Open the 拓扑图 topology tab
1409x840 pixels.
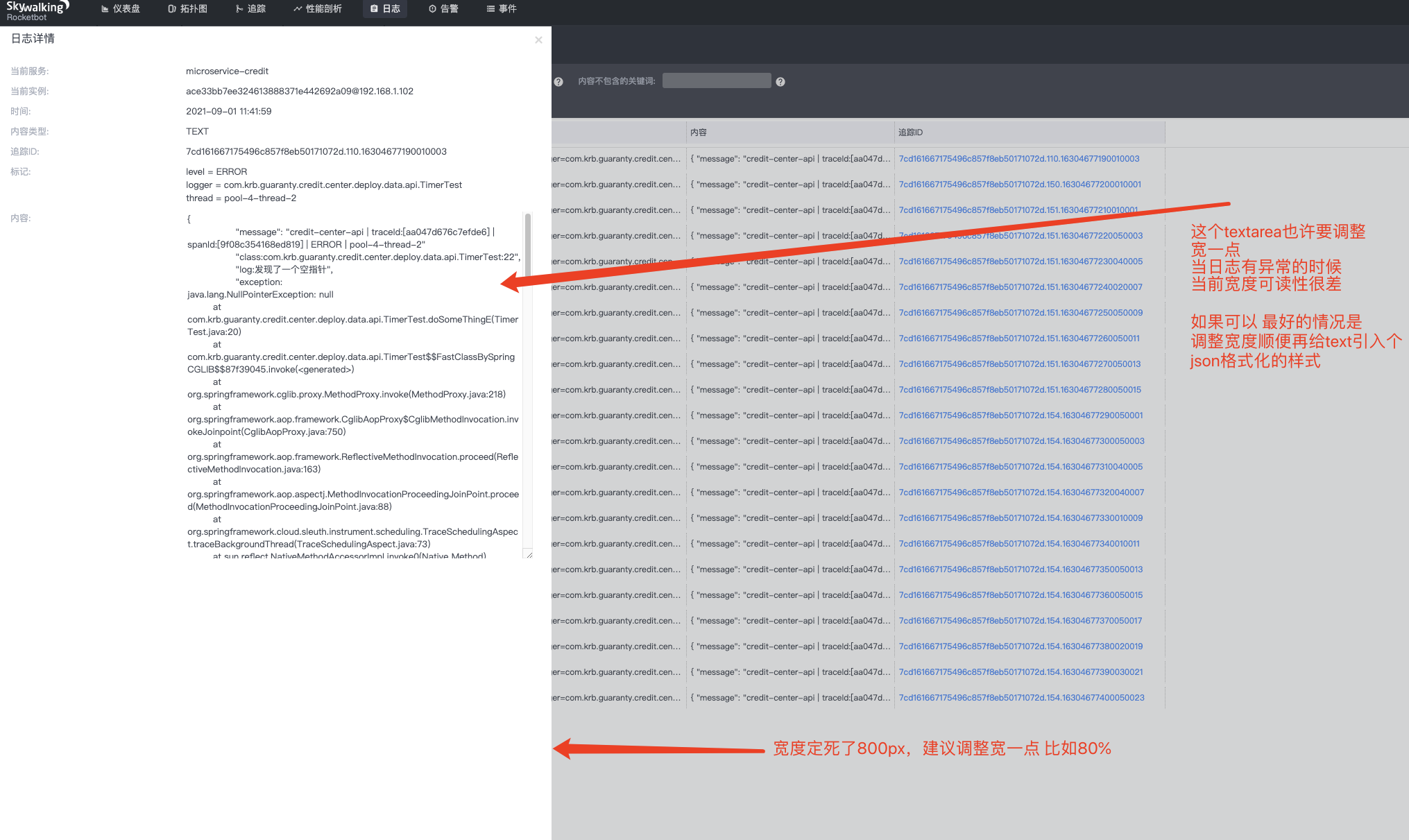click(x=187, y=9)
